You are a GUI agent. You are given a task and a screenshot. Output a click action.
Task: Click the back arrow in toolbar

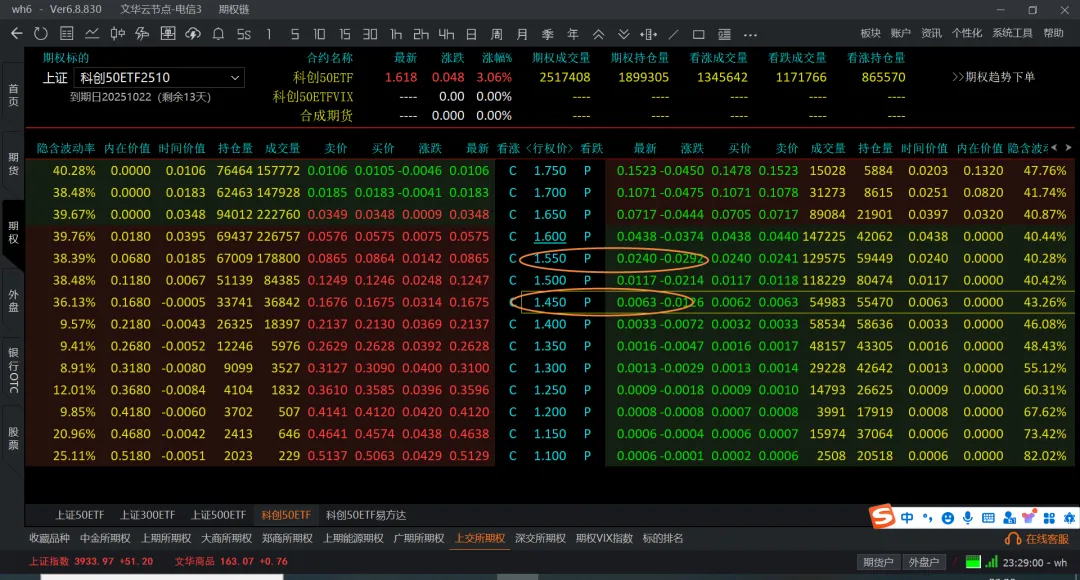tap(17, 33)
